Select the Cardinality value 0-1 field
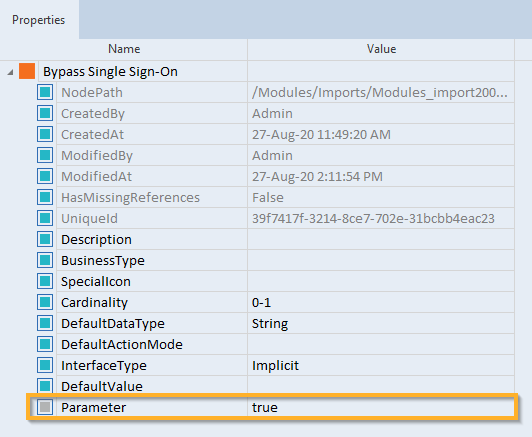 coord(381,302)
